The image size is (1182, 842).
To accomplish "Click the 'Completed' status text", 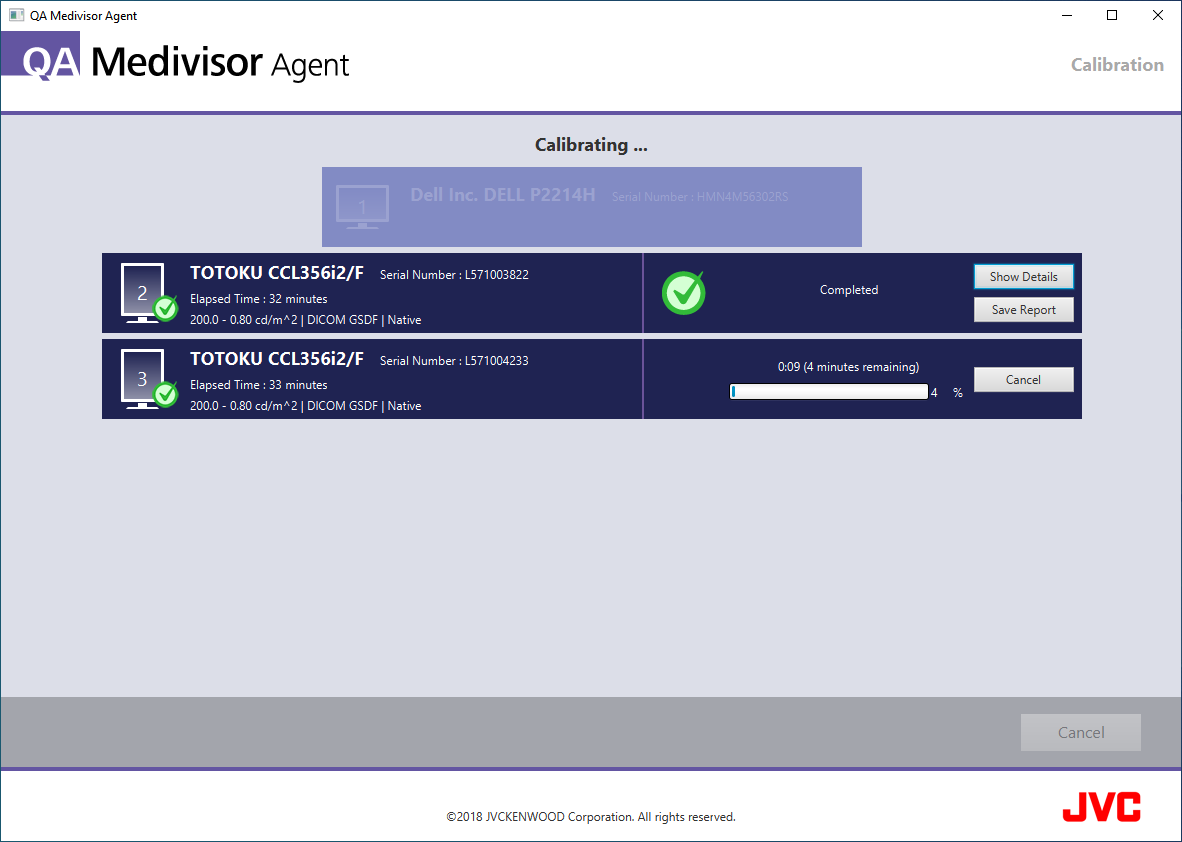I will pos(849,290).
